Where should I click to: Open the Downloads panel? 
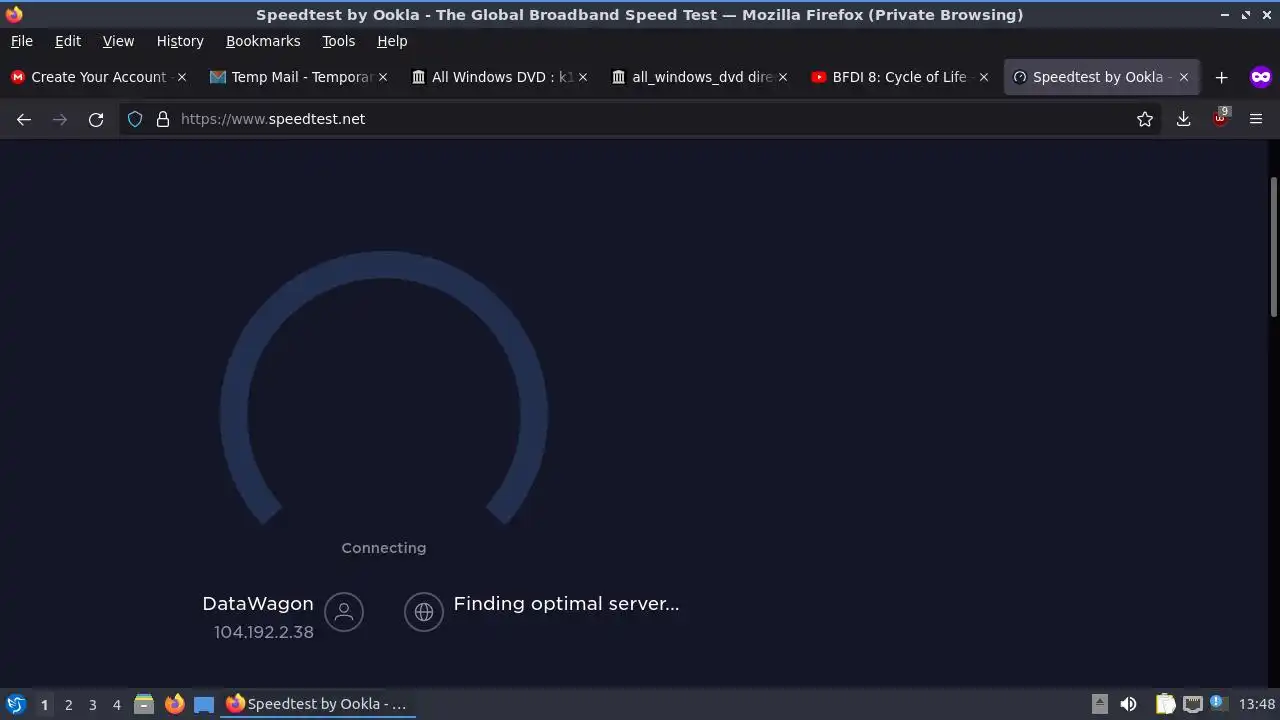click(1183, 119)
